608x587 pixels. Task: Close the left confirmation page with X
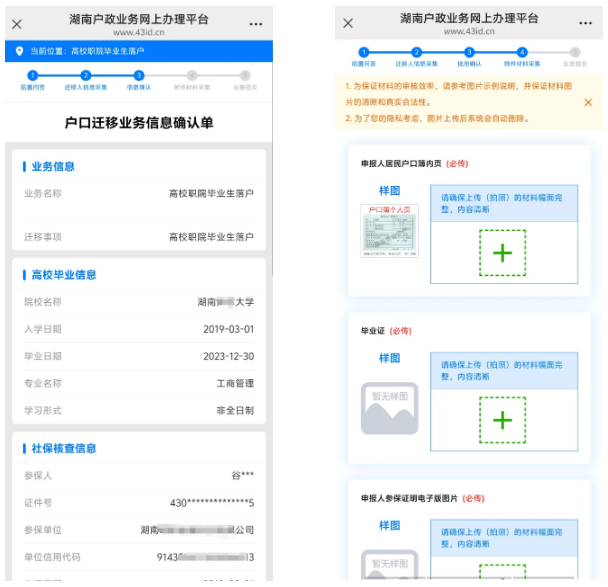(17, 24)
